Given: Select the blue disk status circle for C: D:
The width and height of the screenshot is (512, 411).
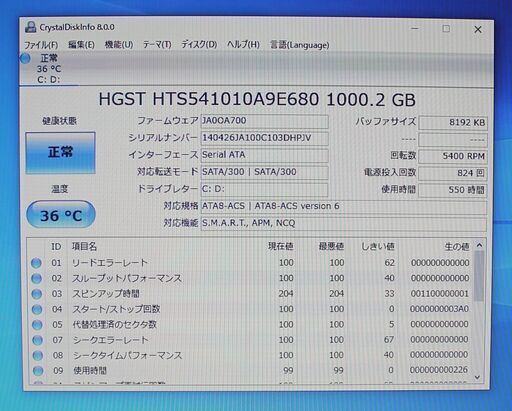Looking at the screenshot, I should click(25, 59).
